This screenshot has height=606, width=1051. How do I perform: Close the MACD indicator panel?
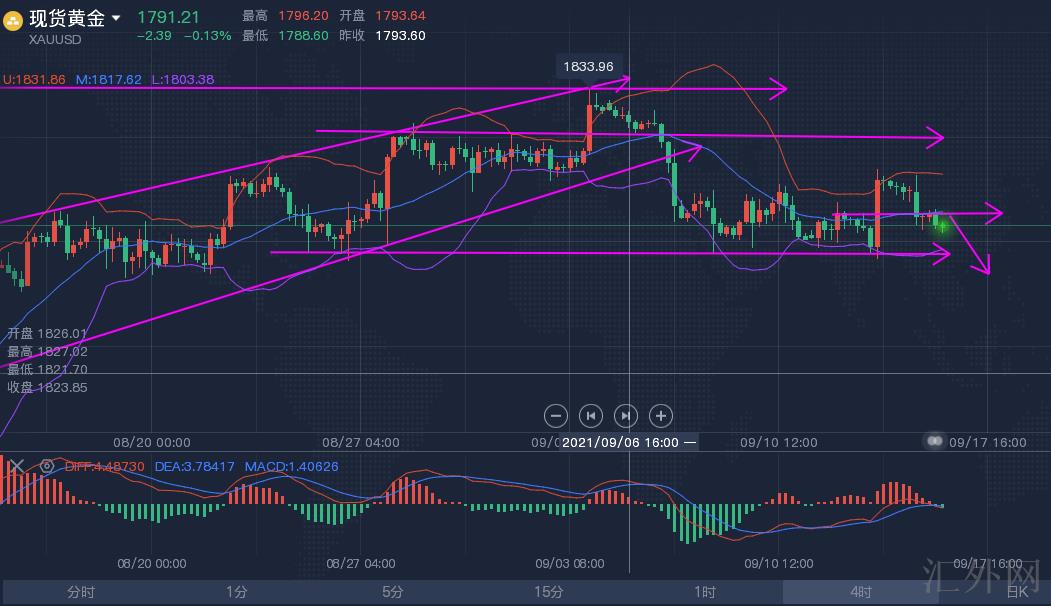tap(15, 466)
